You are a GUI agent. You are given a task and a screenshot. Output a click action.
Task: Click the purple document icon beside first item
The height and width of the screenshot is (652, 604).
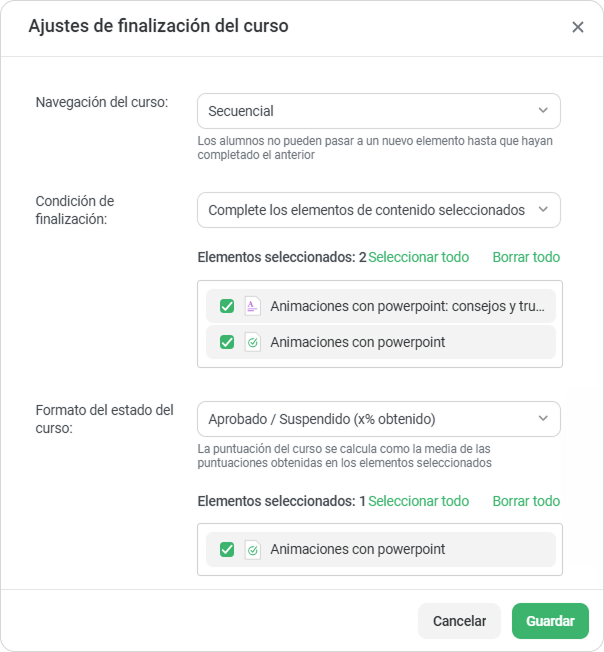point(252,306)
